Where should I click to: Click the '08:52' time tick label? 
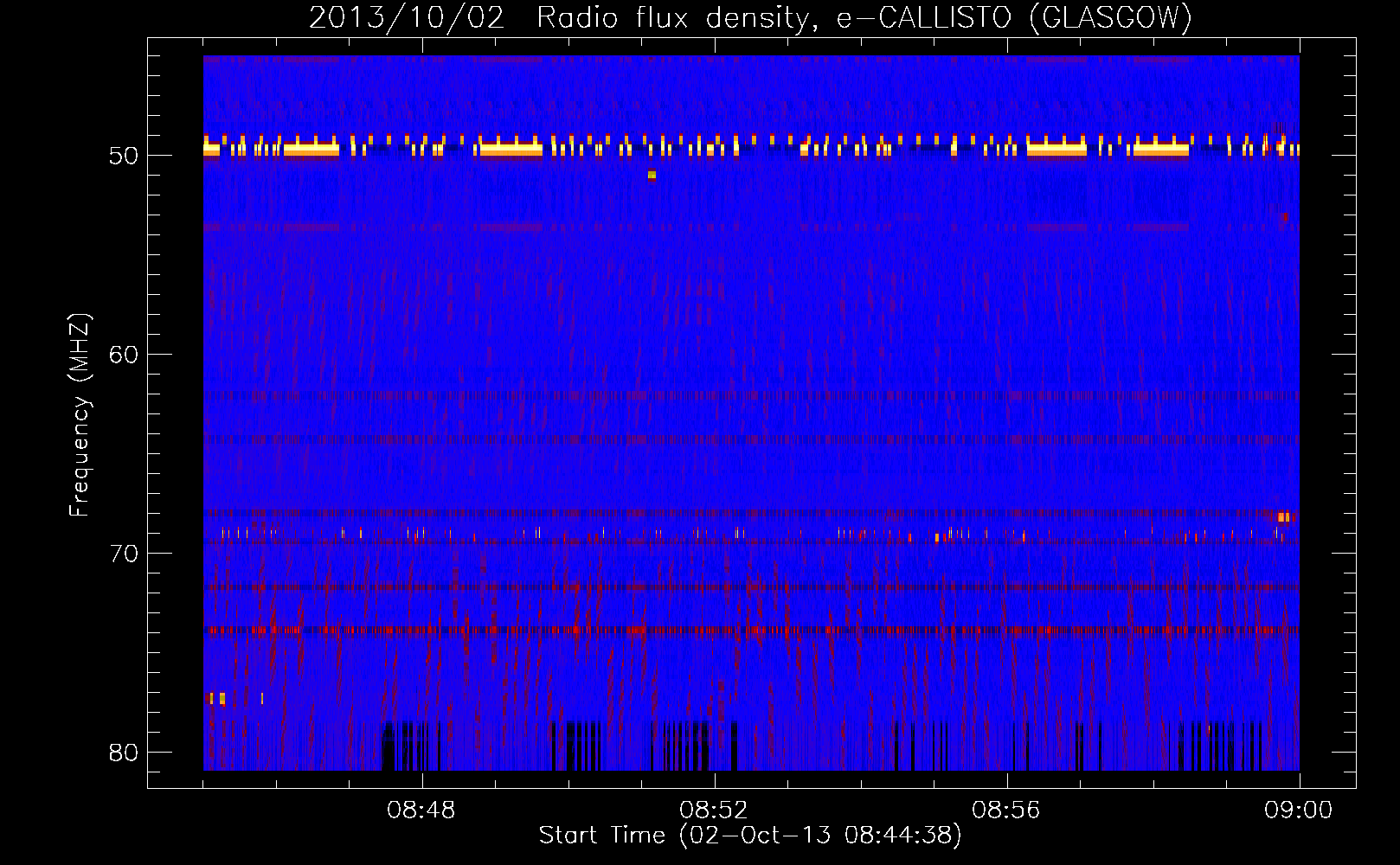714,811
